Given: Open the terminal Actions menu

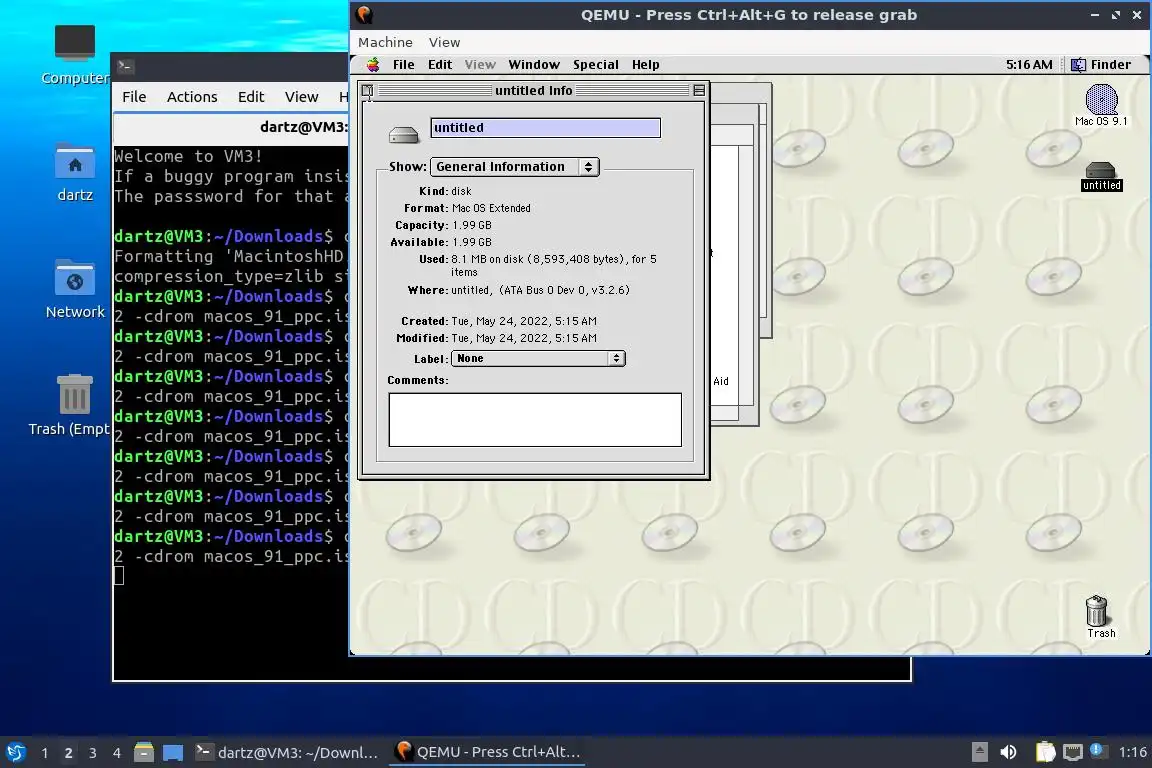Looking at the screenshot, I should pos(192,97).
